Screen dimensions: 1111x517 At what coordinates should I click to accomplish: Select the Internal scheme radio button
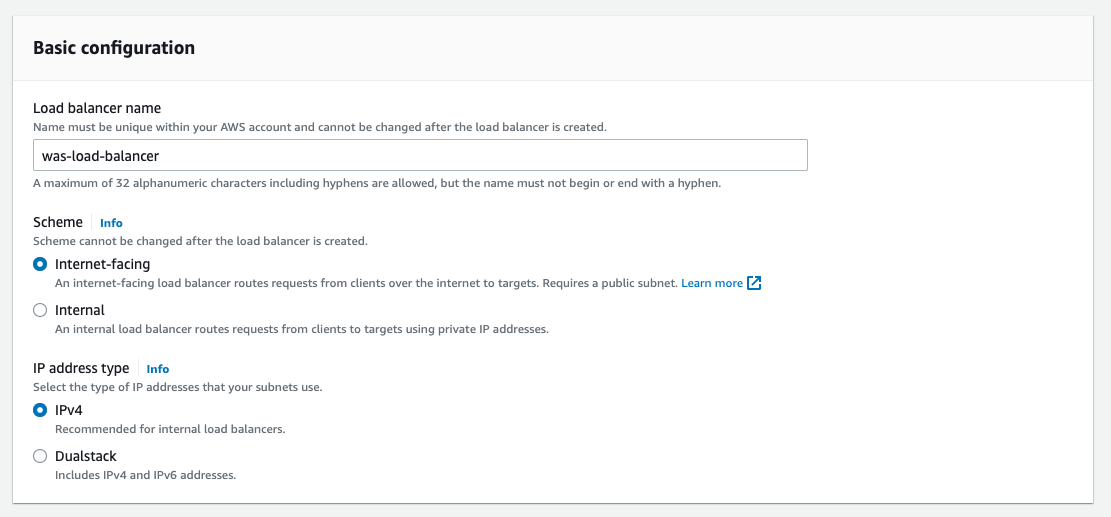click(40, 310)
